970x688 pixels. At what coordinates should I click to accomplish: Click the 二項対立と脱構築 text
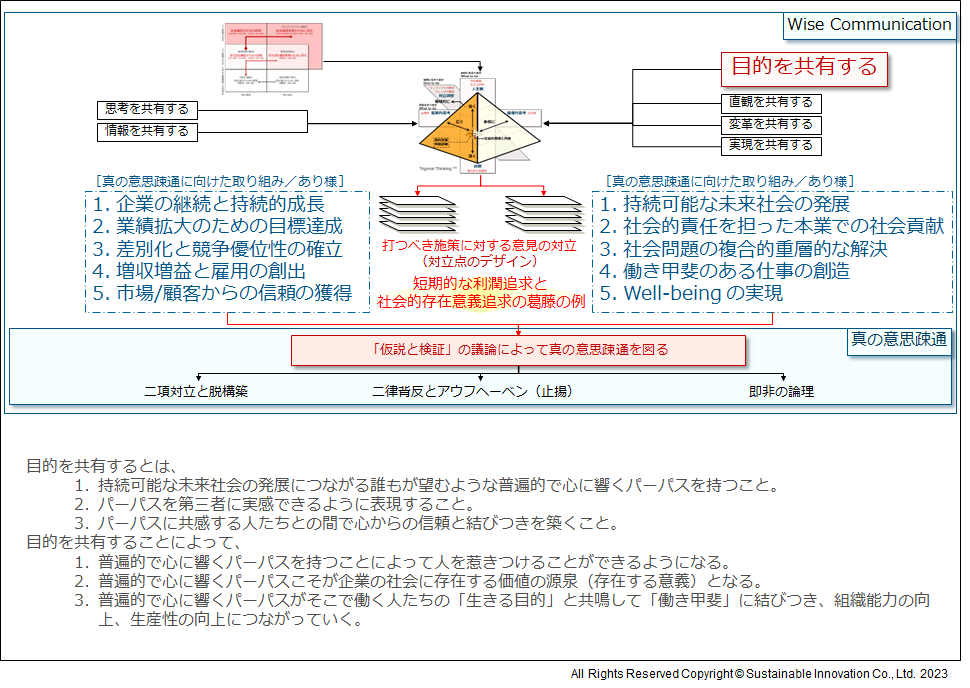pyautogui.click(x=196, y=392)
